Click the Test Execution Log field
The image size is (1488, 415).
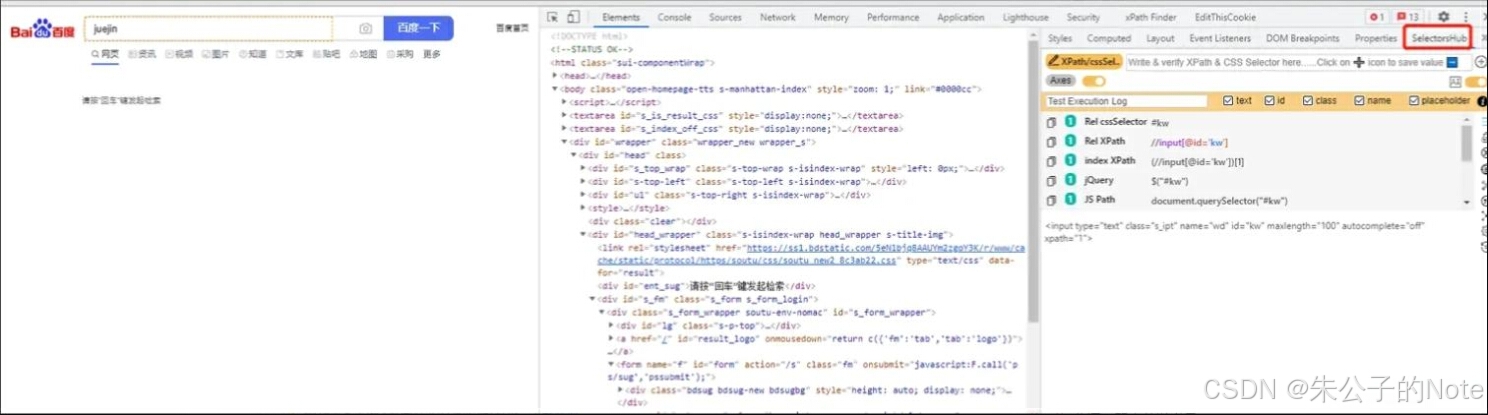coord(1126,101)
